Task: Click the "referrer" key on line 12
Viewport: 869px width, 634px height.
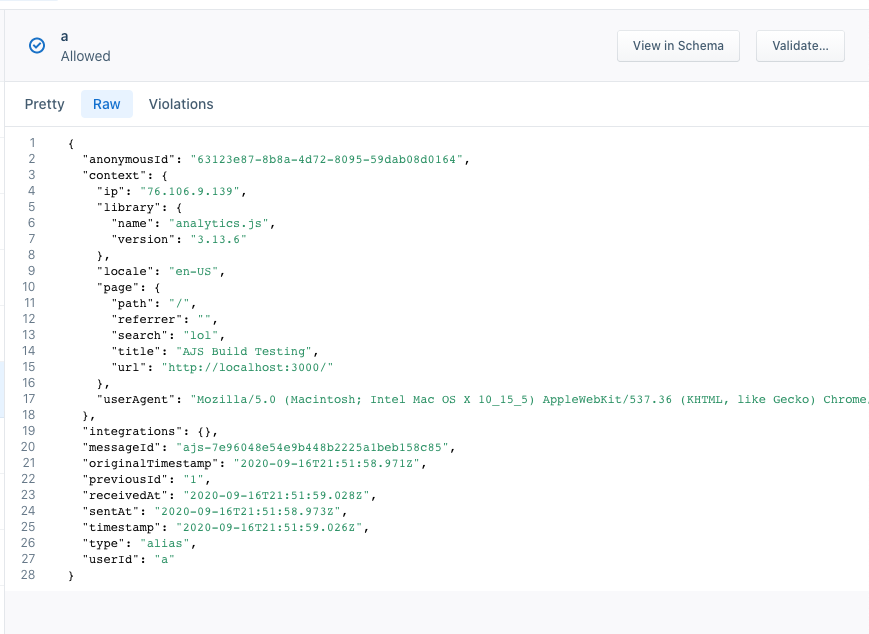Action: (147, 320)
